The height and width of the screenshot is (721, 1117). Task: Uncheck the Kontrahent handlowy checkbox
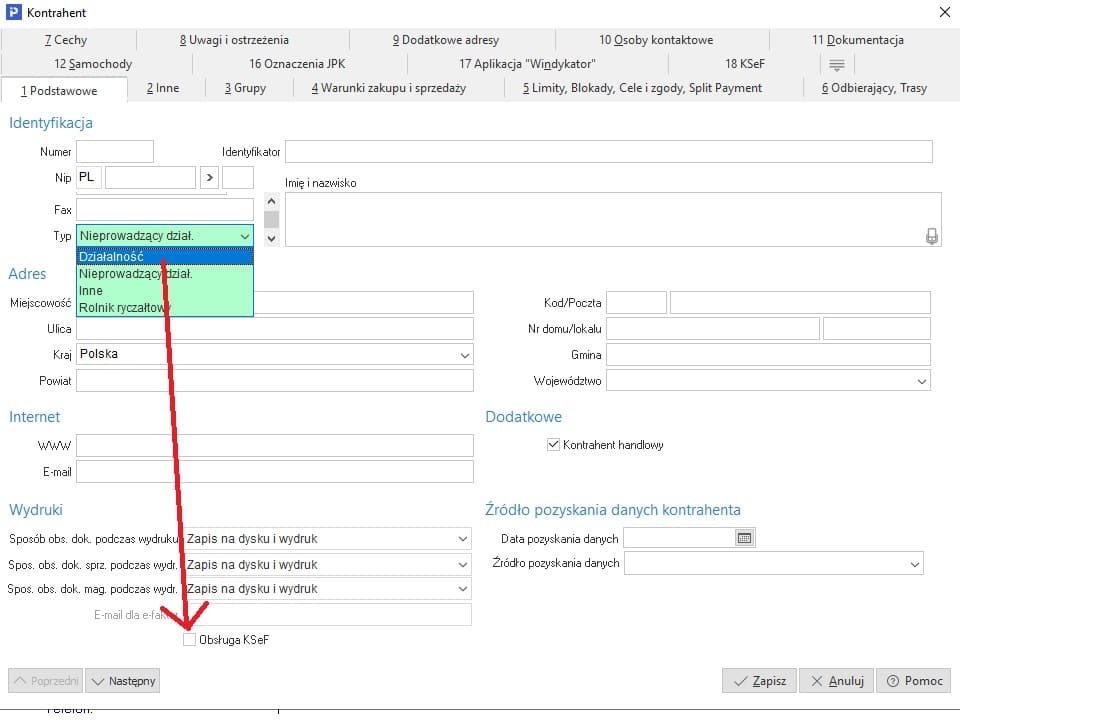[x=553, y=445]
